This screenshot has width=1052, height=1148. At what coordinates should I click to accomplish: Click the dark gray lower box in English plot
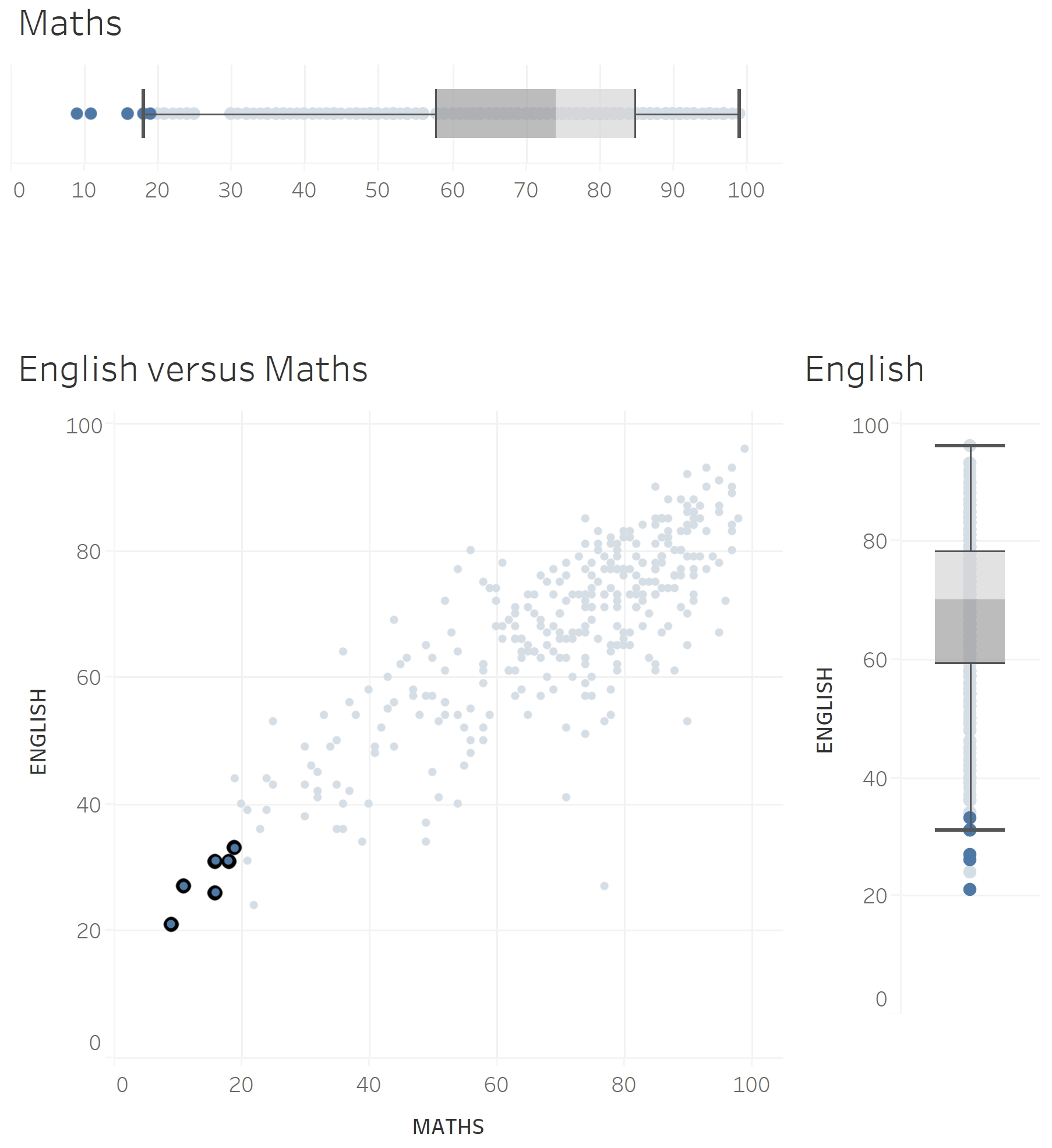[969, 631]
